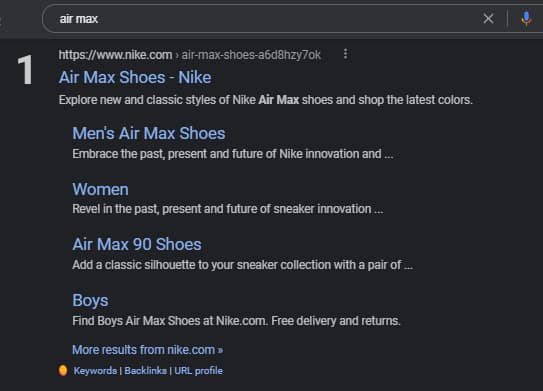Open the Boys sitelink
The image size is (543, 391).
(90, 301)
